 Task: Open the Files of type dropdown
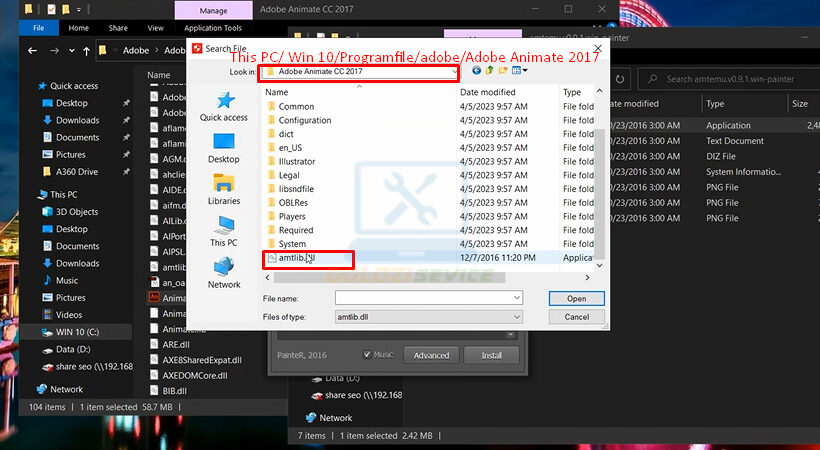pos(516,317)
